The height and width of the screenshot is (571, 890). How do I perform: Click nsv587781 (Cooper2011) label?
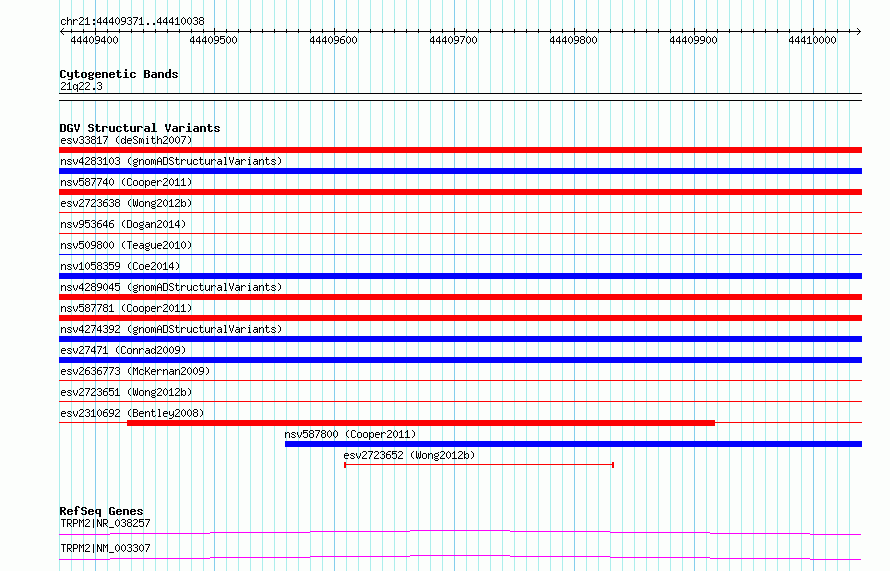[x=126, y=308]
